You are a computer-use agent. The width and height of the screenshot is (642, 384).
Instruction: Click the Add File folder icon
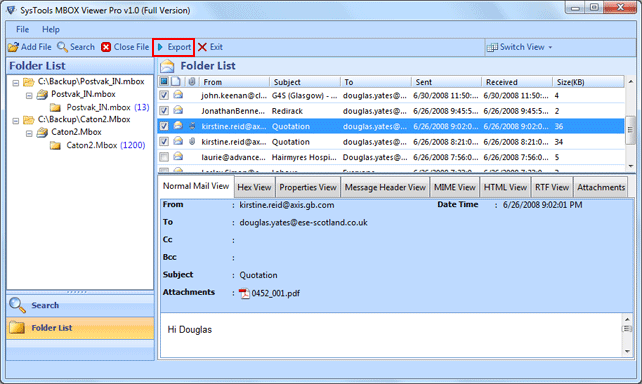13,47
